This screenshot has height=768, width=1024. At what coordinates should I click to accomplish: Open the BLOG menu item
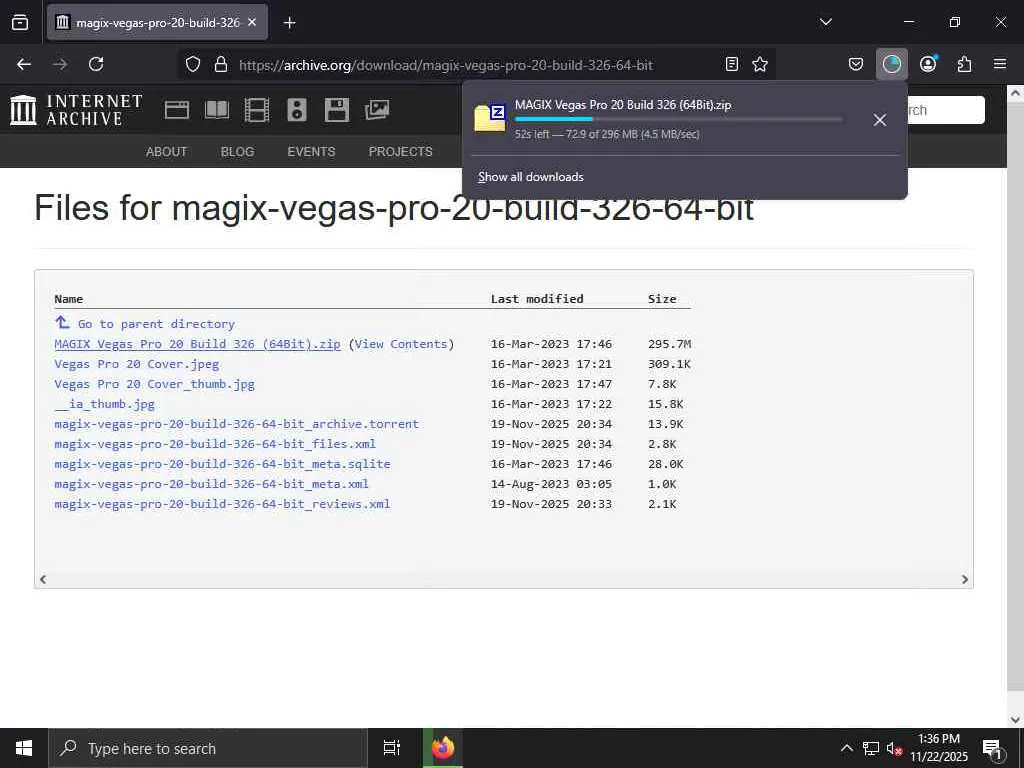(237, 152)
